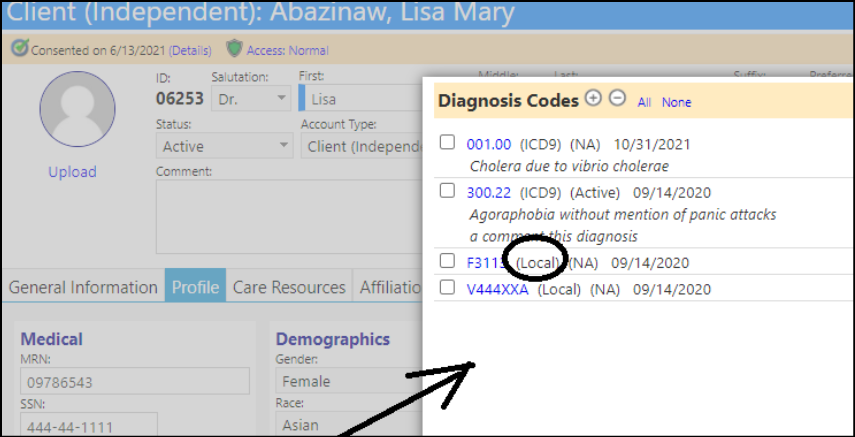The height and width of the screenshot is (437, 855).
Task: Click the consent Details link
Action: pyautogui.click(x=190, y=51)
